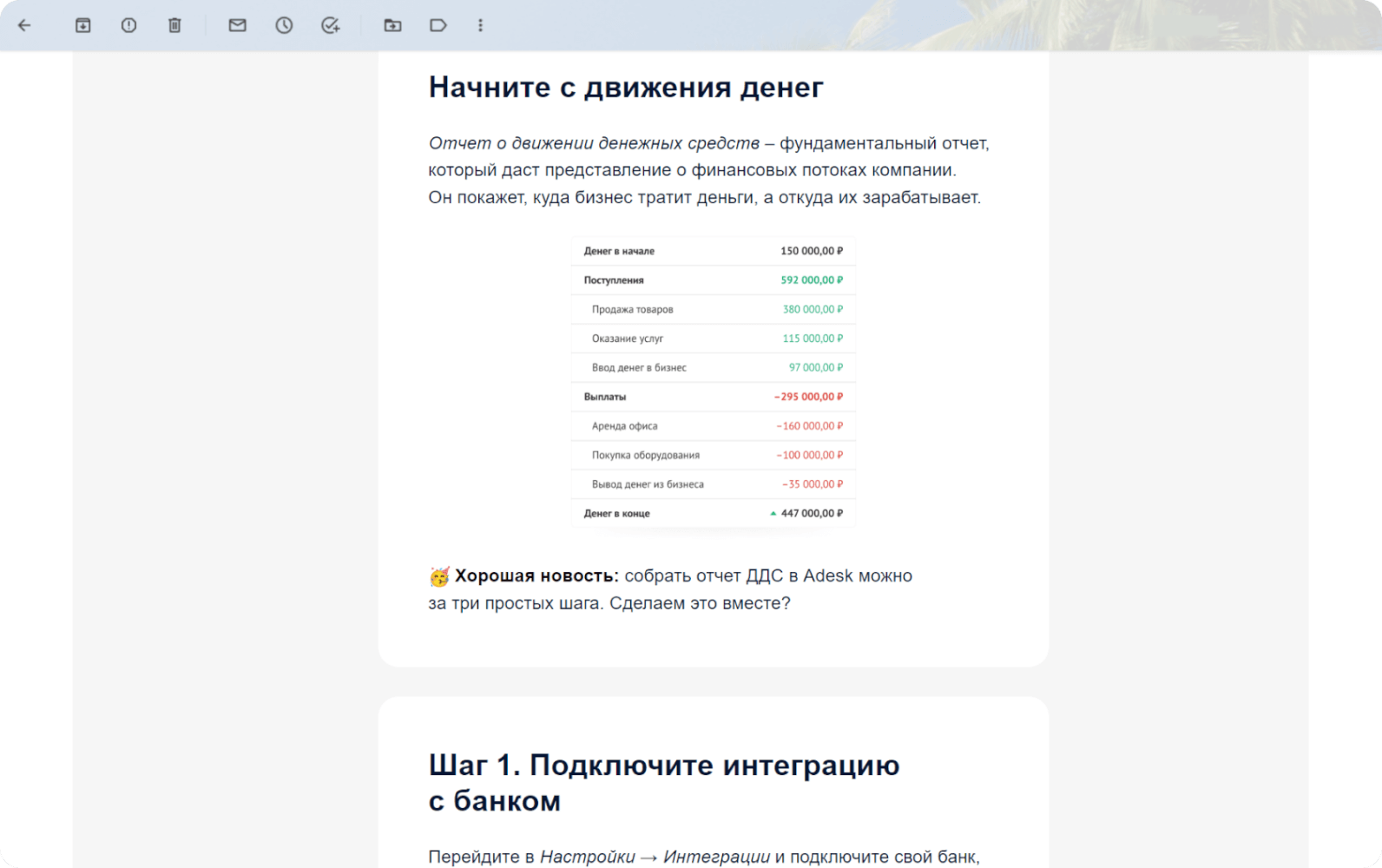
Task: Click the cash flow report table image
Action: point(714,382)
